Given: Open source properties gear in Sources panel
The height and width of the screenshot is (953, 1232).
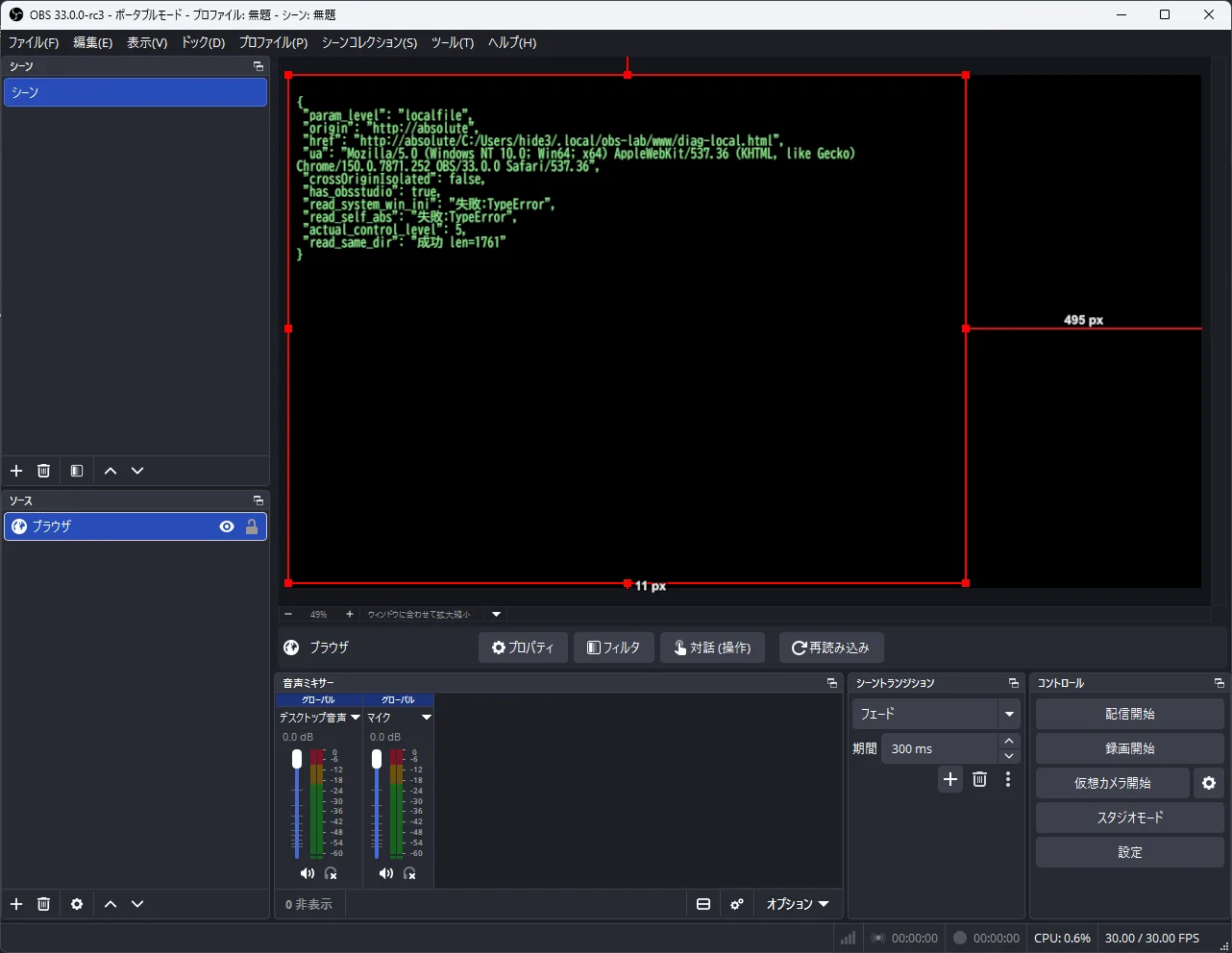Looking at the screenshot, I should click(77, 904).
